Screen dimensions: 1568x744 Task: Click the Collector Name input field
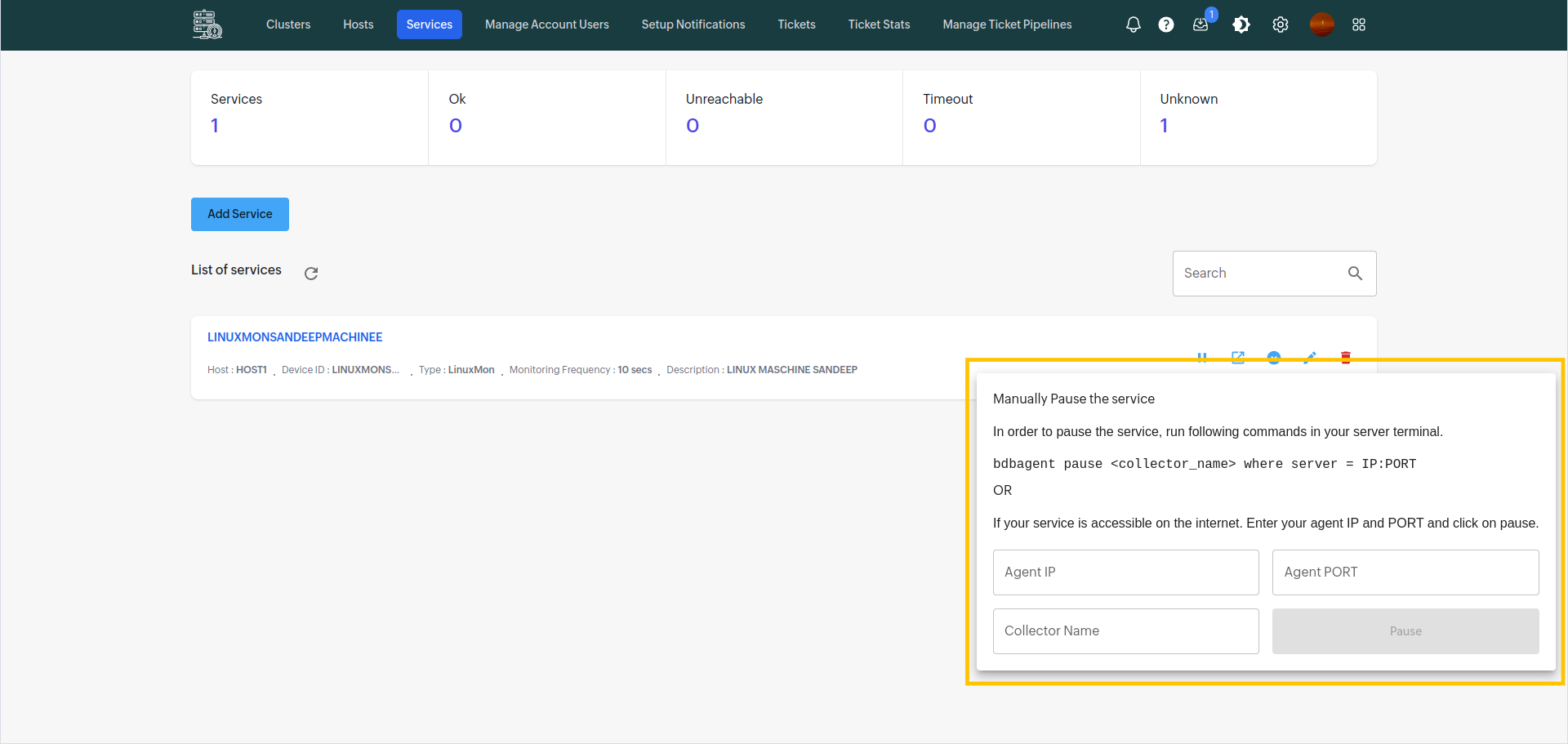[x=1125, y=631]
